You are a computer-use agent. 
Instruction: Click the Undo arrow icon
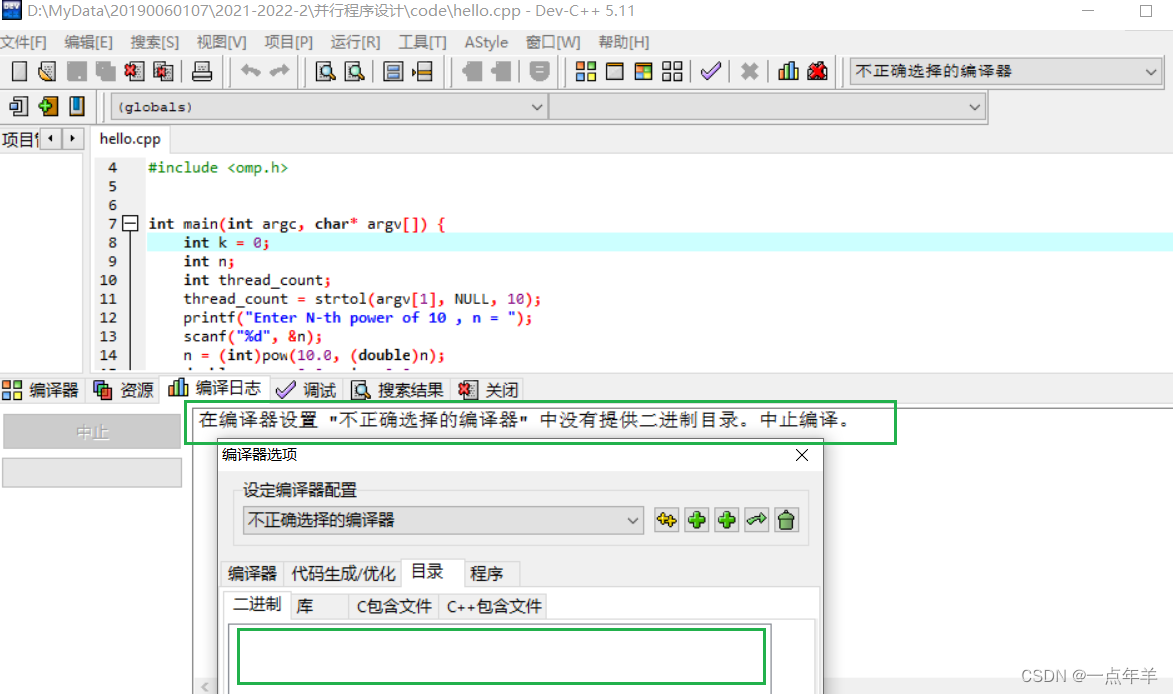253,71
